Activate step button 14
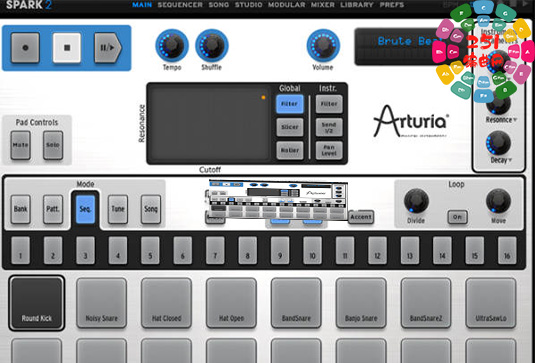The width and height of the screenshot is (535, 363). click(442, 251)
